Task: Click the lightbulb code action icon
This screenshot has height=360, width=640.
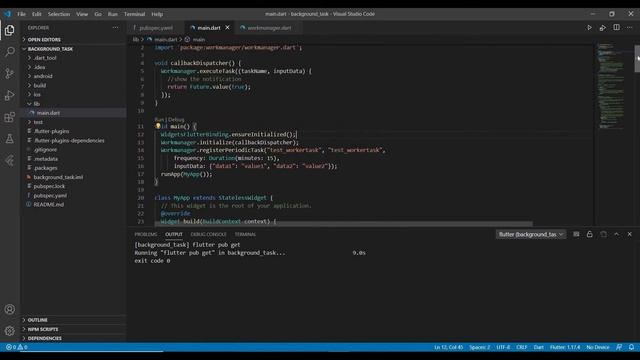Action: coord(158,126)
